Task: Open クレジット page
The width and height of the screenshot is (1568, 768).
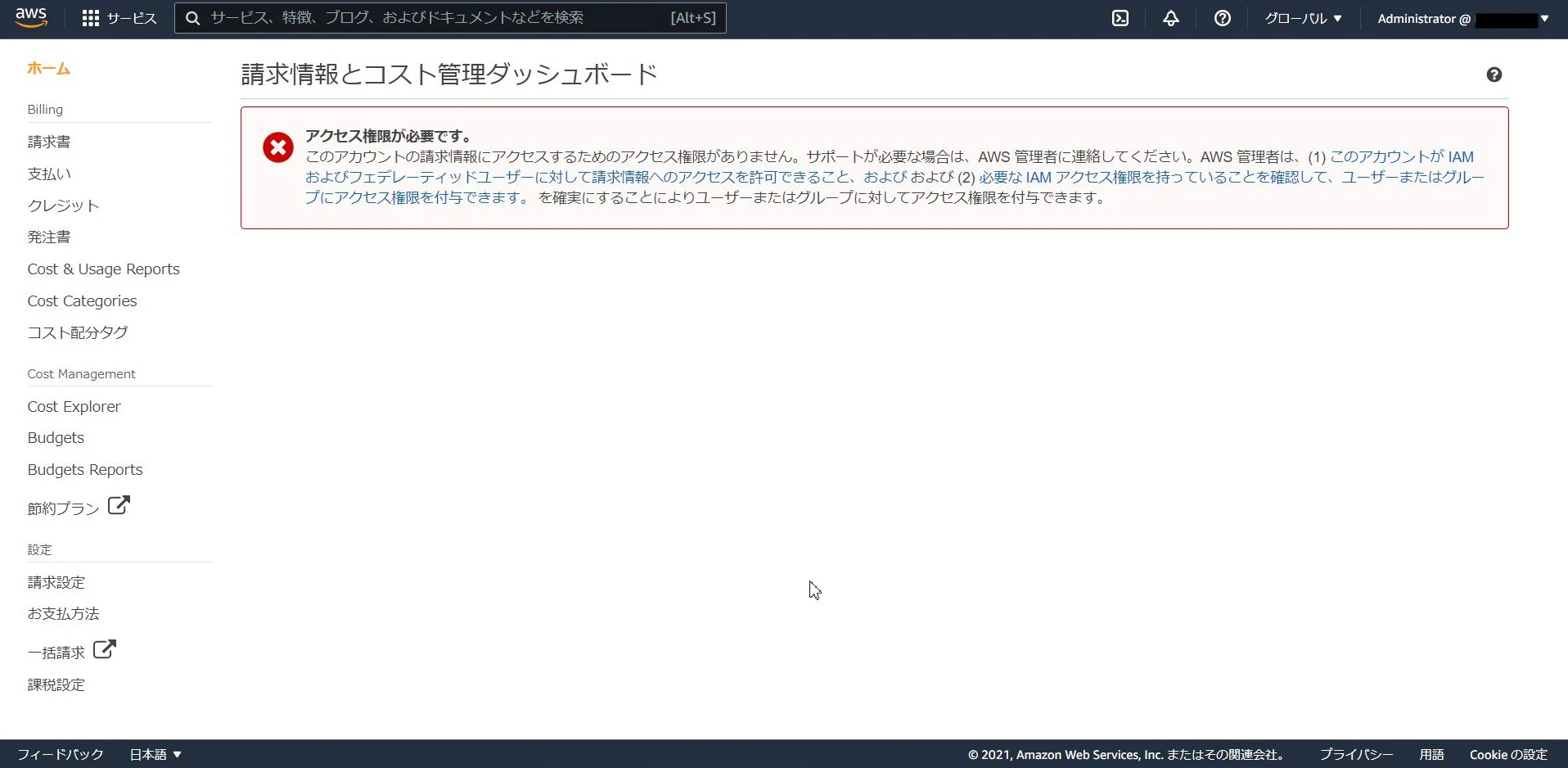Action: pyautogui.click(x=63, y=206)
